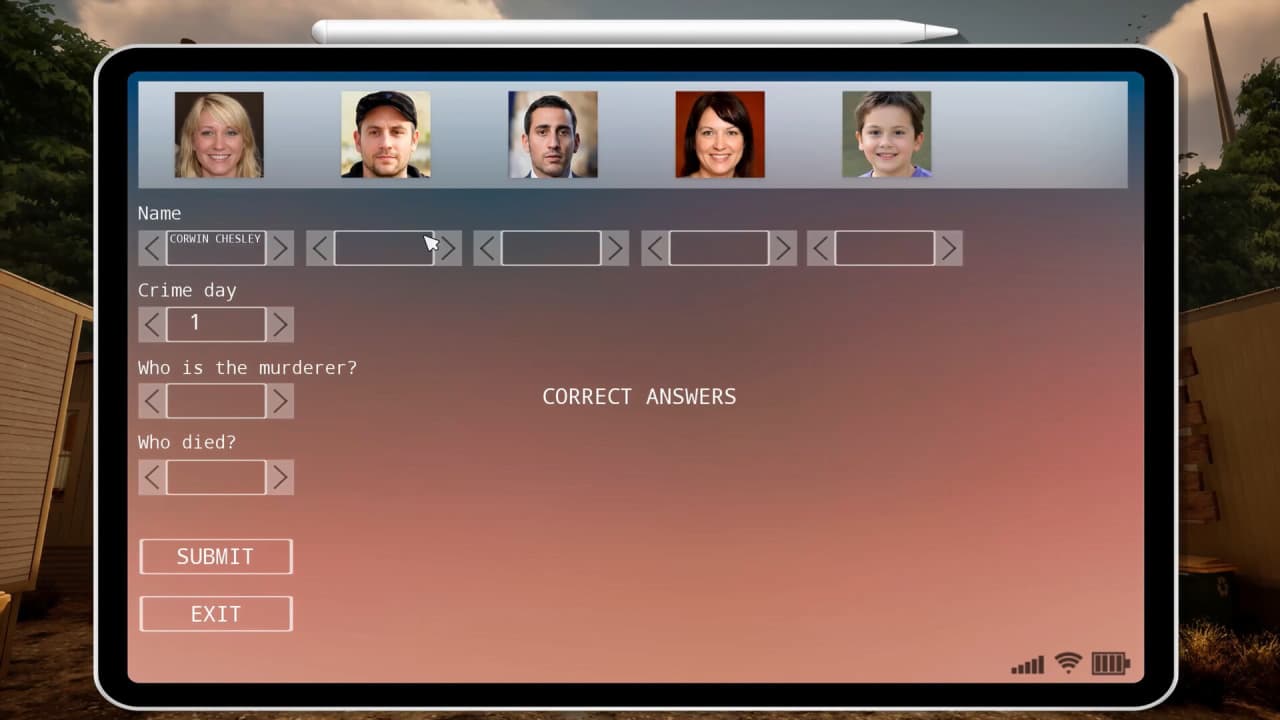Cycle forward the murderer selection arrow
1280x720 pixels.
pos(281,400)
